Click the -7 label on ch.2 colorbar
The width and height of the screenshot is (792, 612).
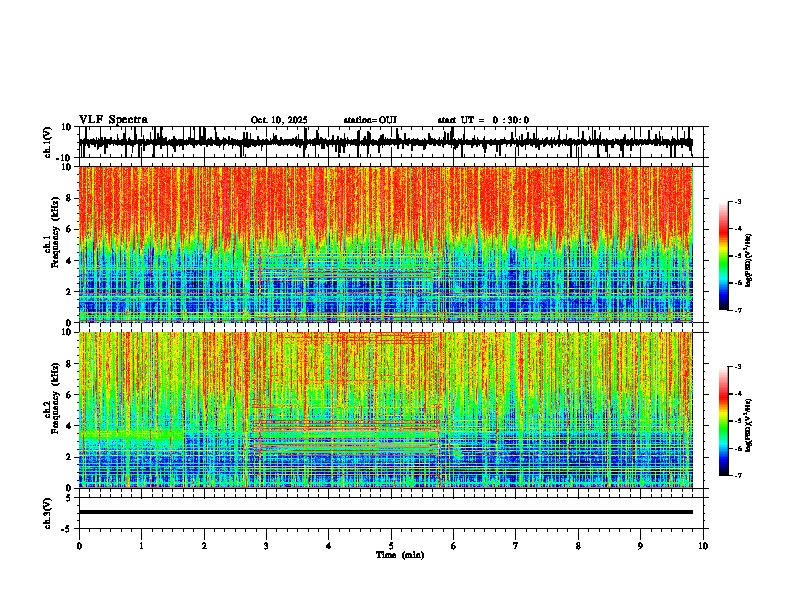738,476
